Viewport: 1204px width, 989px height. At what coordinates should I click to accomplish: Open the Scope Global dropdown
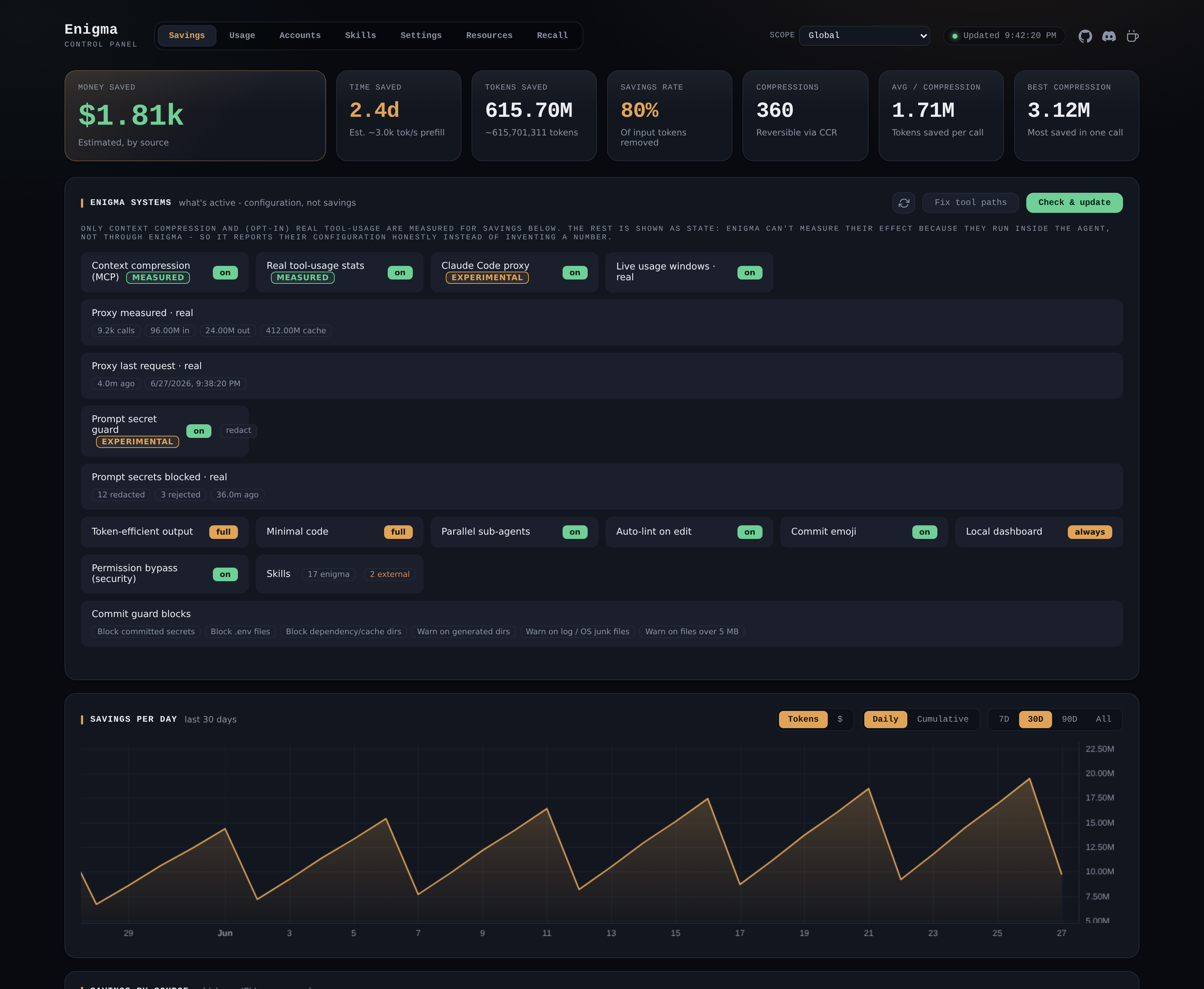click(x=865, y=35)
